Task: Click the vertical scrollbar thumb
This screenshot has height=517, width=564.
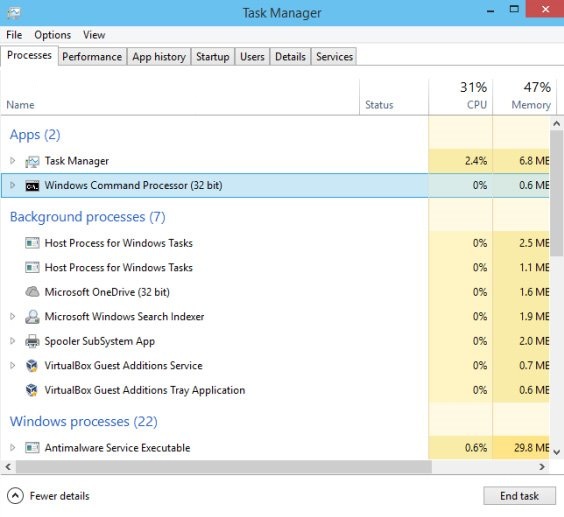Action: pos(557,193)
